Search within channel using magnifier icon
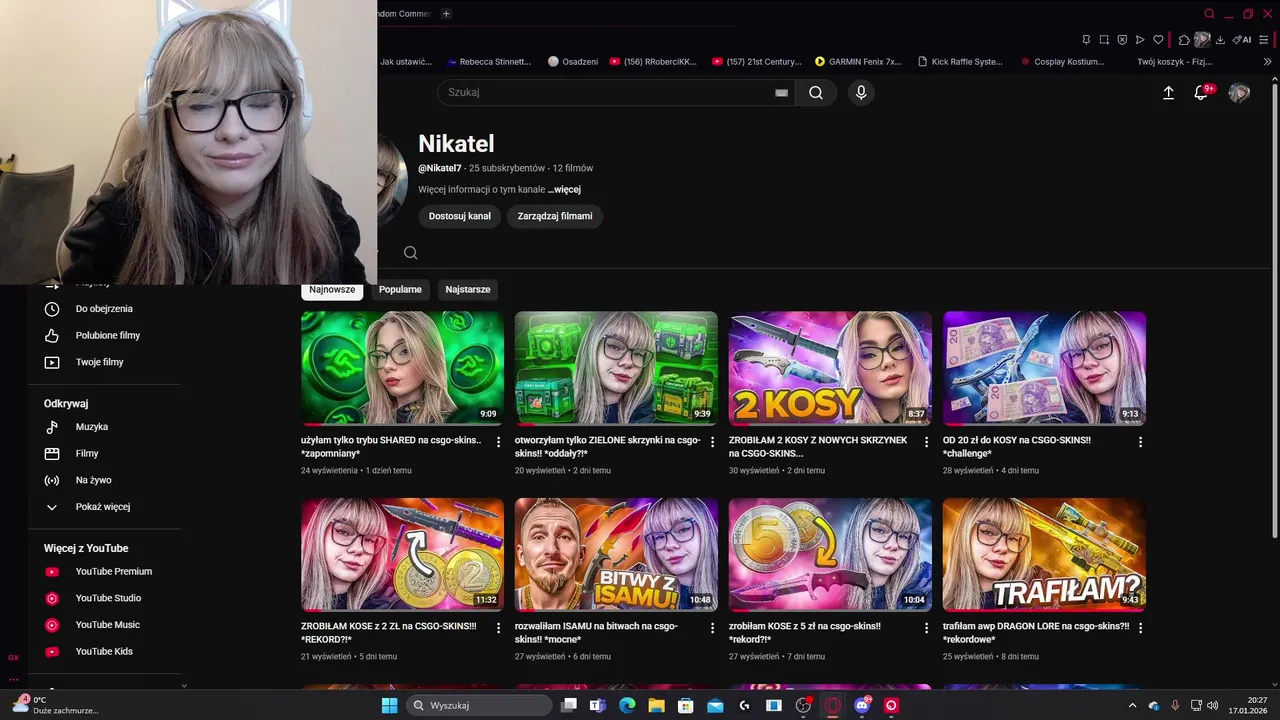This screenshot has height=720, width=1280. 411,252
